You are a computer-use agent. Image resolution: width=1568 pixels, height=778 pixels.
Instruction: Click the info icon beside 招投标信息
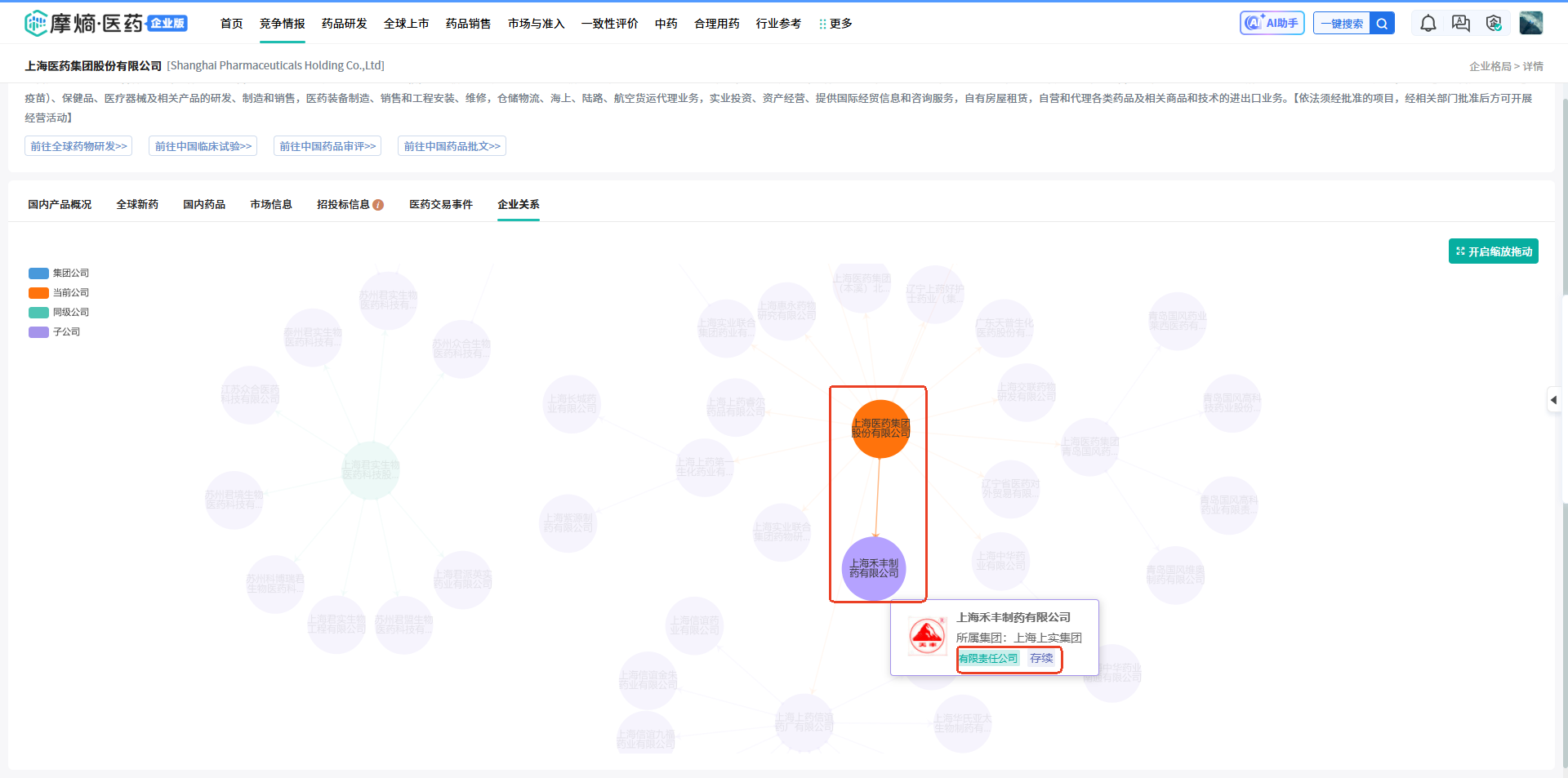click(378, 205)
